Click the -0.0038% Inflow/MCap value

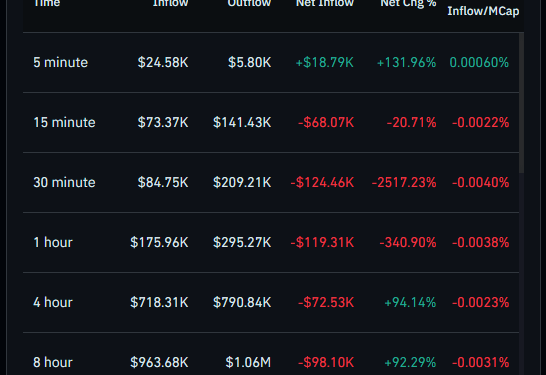click(481, 242)
